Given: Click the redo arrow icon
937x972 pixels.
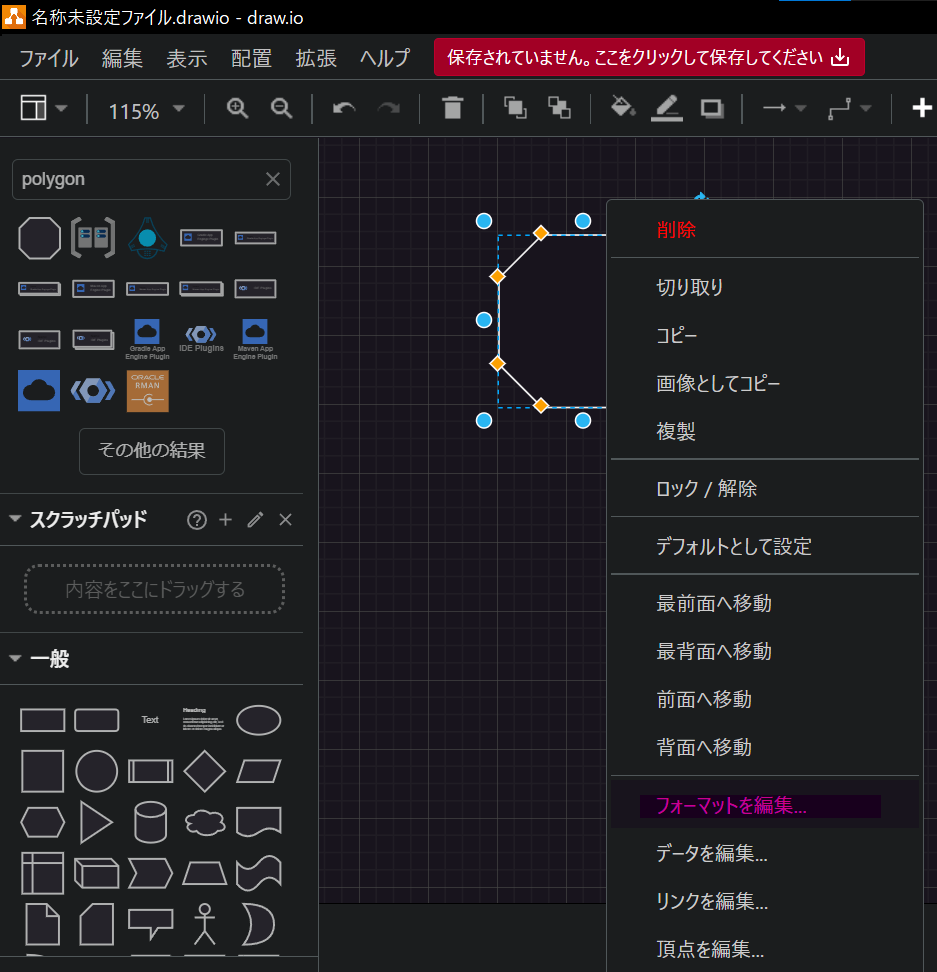Looking at the screenshot, I should point(389,108).
